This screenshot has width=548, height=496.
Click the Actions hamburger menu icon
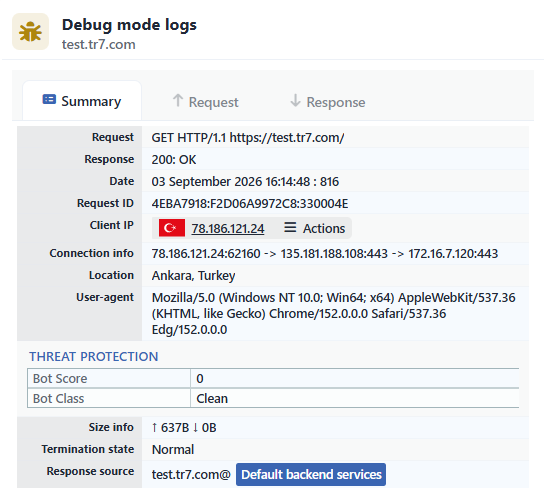tap(290, 228)
